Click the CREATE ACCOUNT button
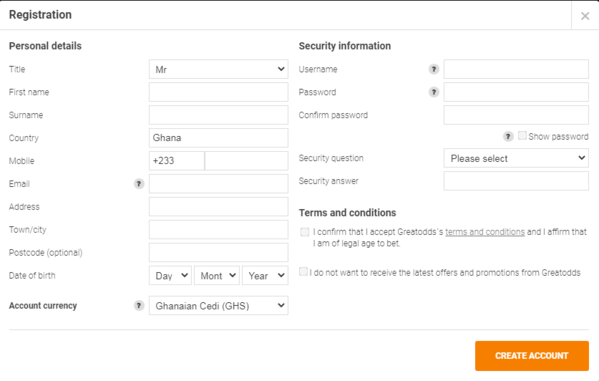This screenshot has width=599, height=381. pos(532,356)
